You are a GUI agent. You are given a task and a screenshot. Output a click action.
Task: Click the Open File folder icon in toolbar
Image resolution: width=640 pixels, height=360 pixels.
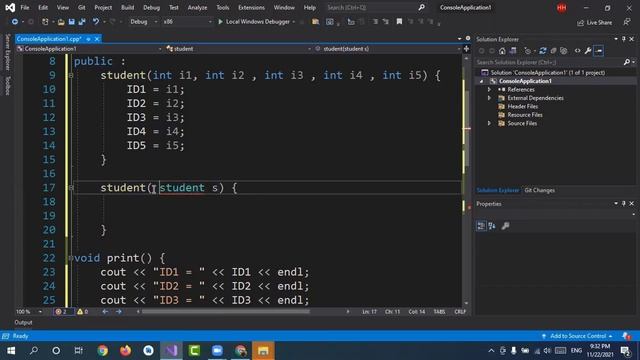61,22
